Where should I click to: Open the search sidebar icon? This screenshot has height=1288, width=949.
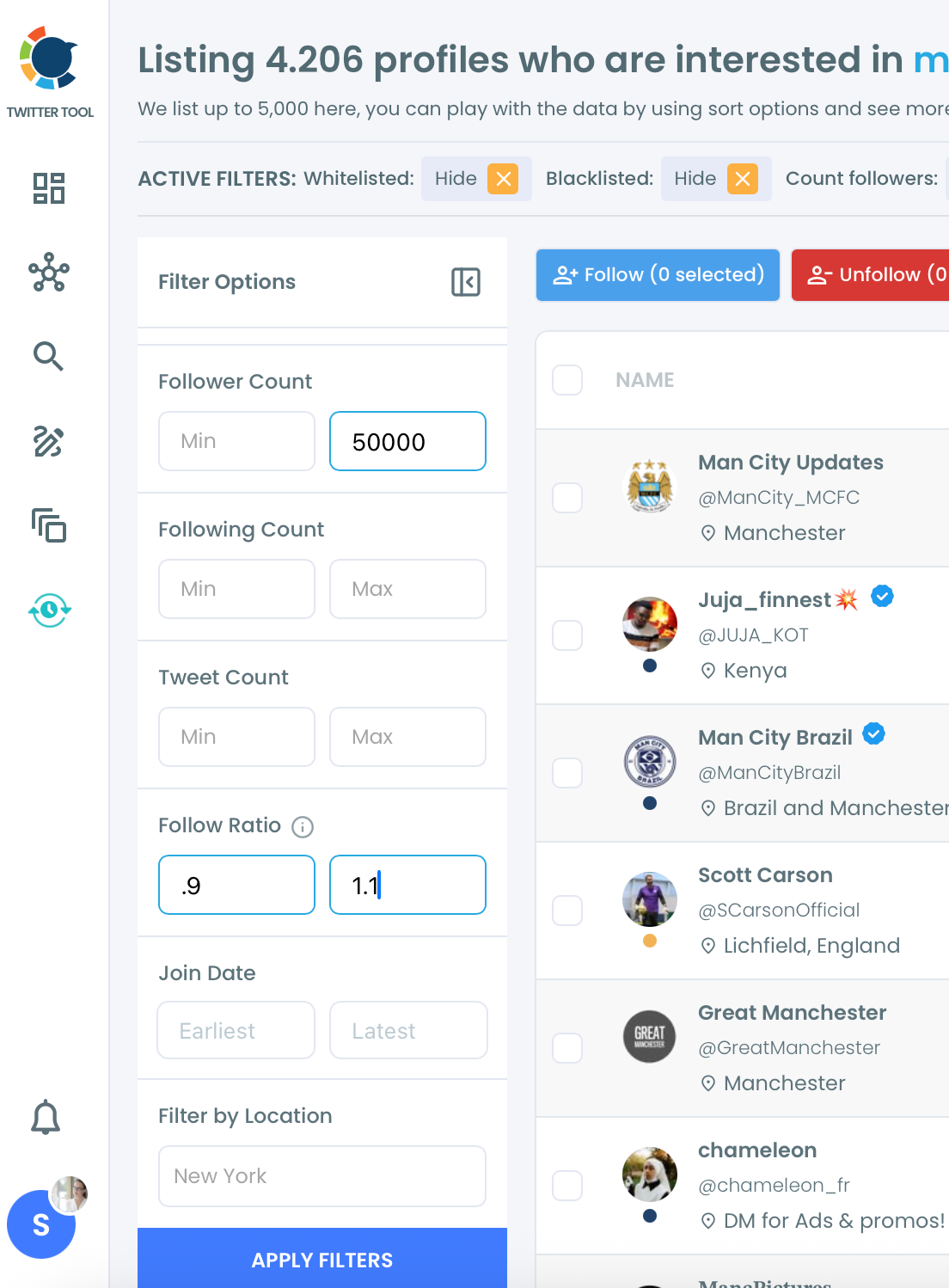[x=49, y=356]
